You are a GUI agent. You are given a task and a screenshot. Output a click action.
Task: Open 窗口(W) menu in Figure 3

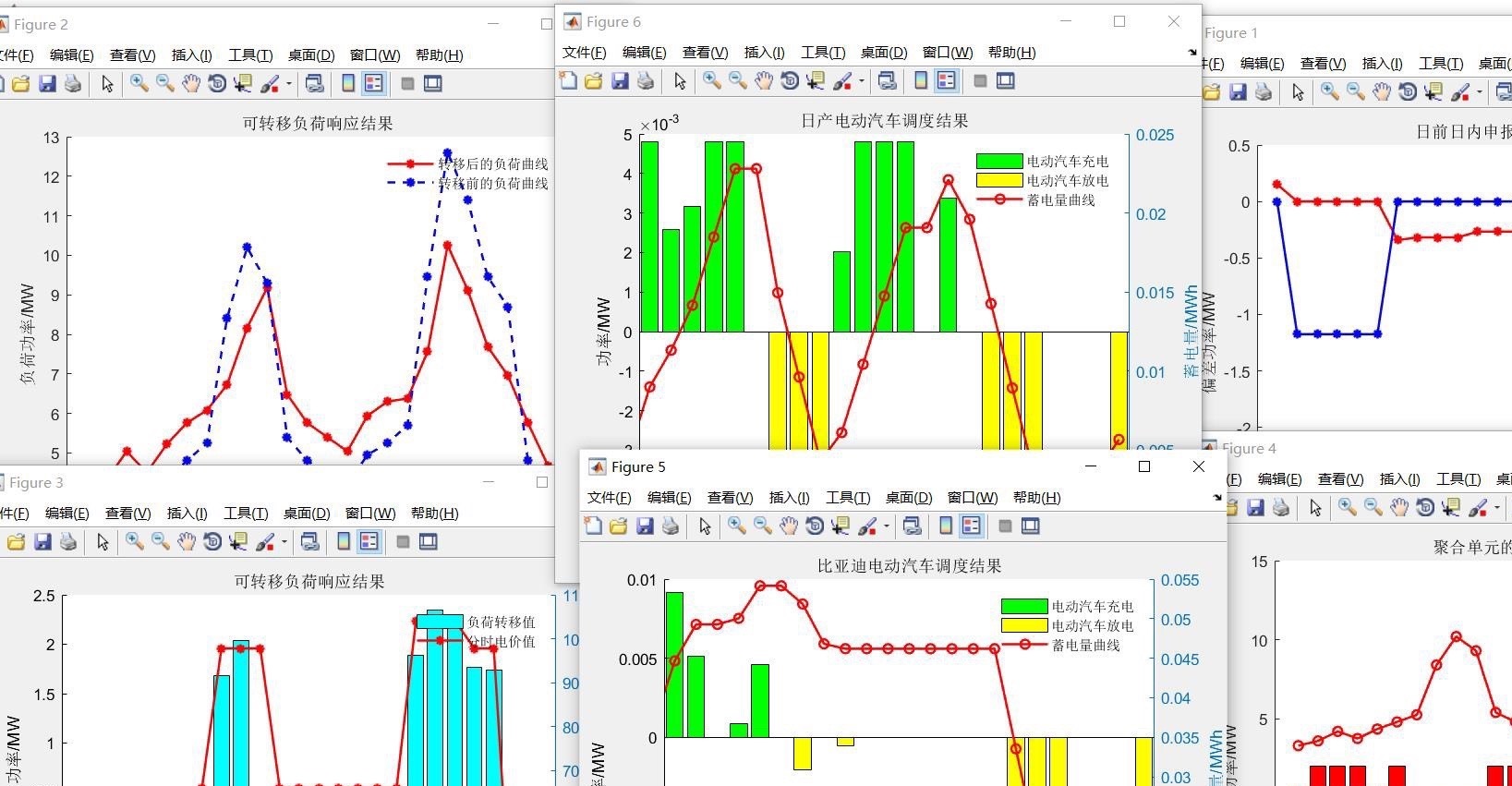coord(370,514)
